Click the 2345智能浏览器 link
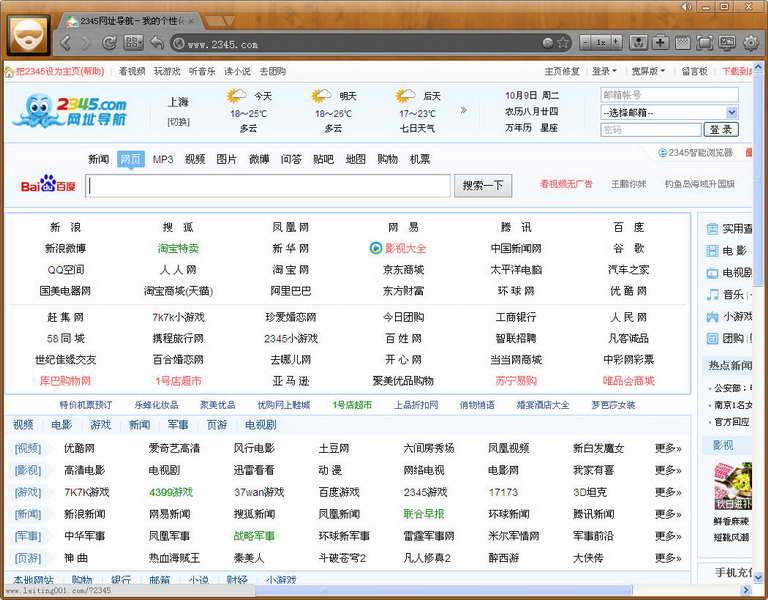The image size is (768, 600). [696, 153]
